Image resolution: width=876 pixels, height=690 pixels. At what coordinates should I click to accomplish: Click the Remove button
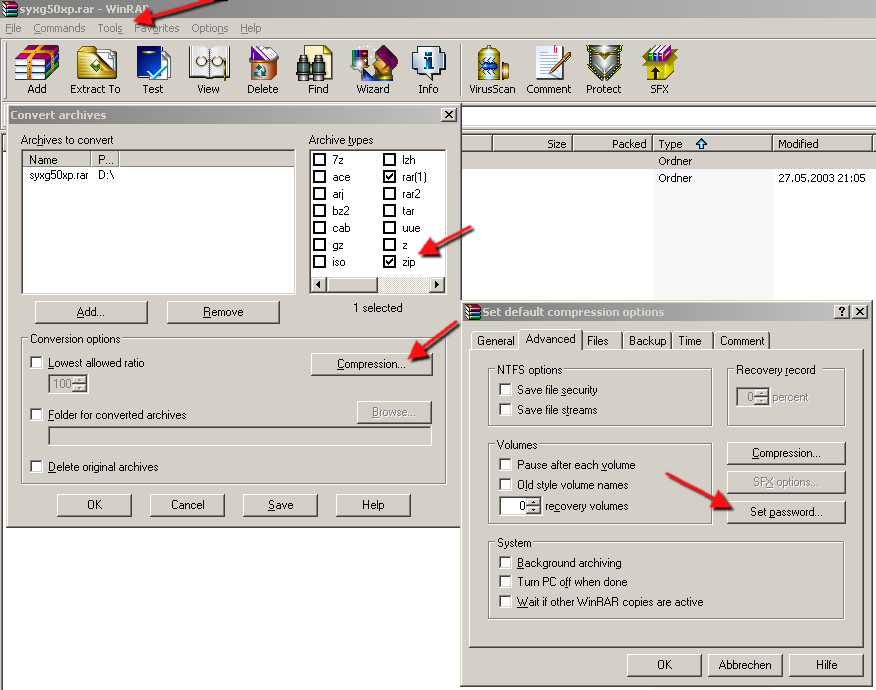coord(223,312)
